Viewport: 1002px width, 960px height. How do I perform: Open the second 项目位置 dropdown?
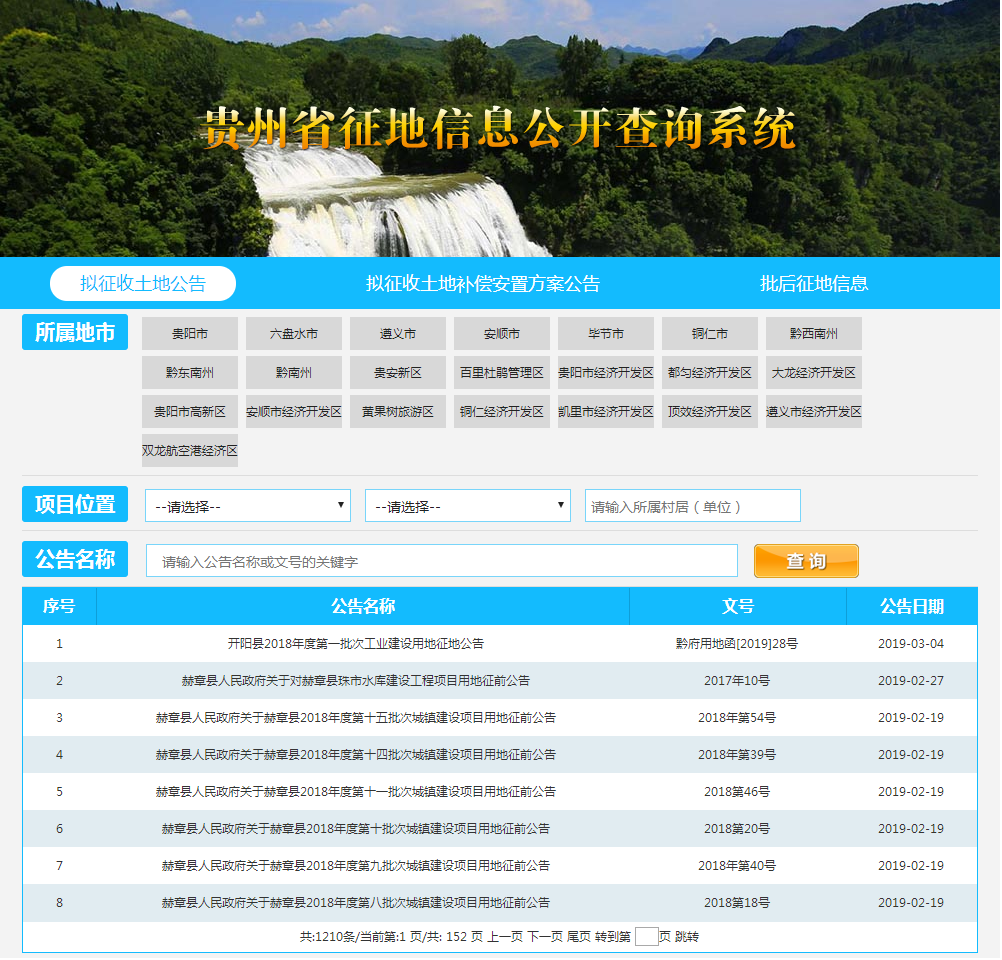click(468, 506)
